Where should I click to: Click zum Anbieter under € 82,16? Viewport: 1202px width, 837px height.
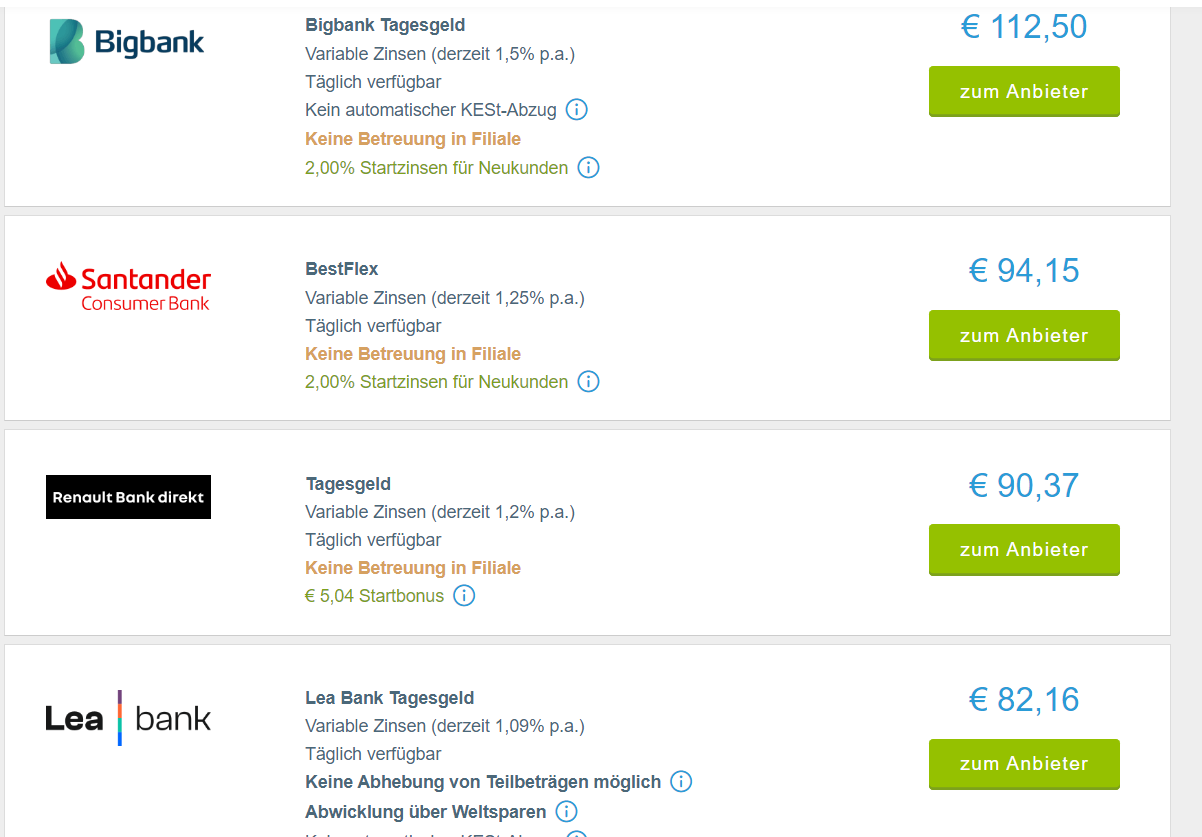pos(1024,763)
